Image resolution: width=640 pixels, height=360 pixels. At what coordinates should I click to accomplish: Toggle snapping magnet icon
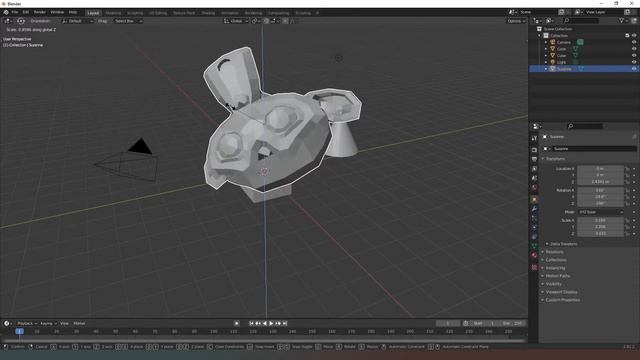click(266, 21)
